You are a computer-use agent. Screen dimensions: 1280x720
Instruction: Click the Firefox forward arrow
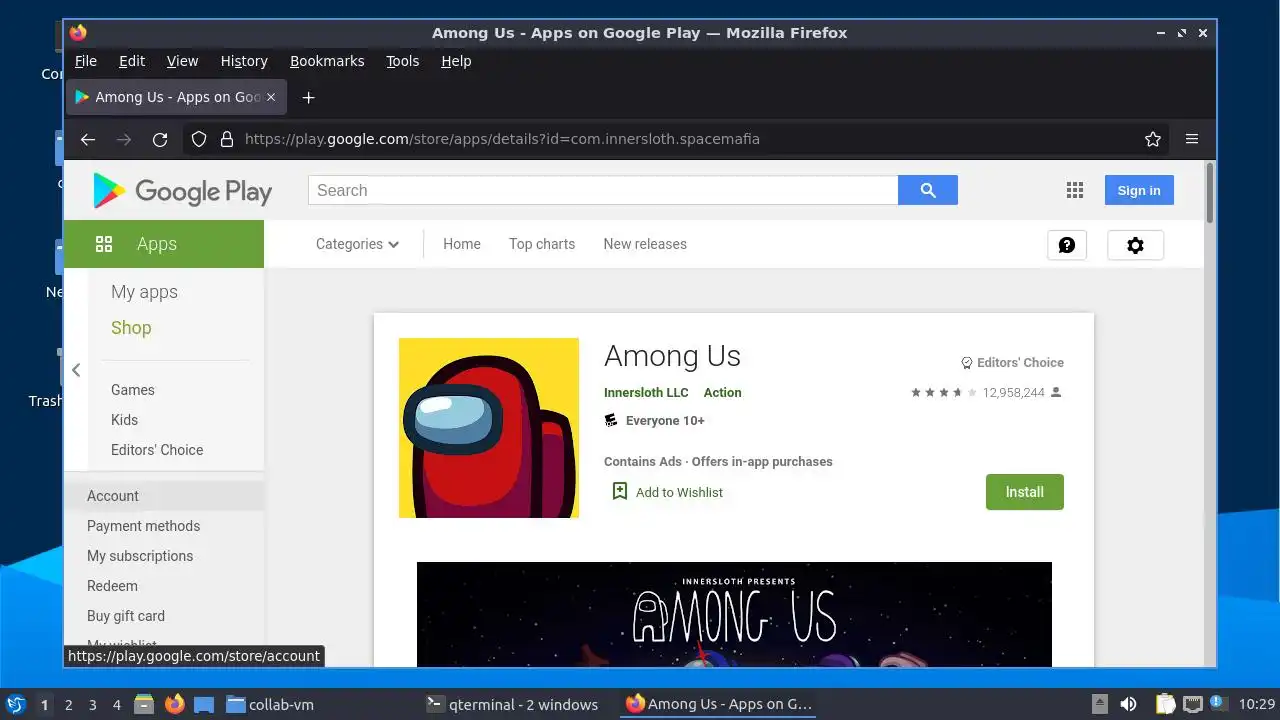point(124,139)
